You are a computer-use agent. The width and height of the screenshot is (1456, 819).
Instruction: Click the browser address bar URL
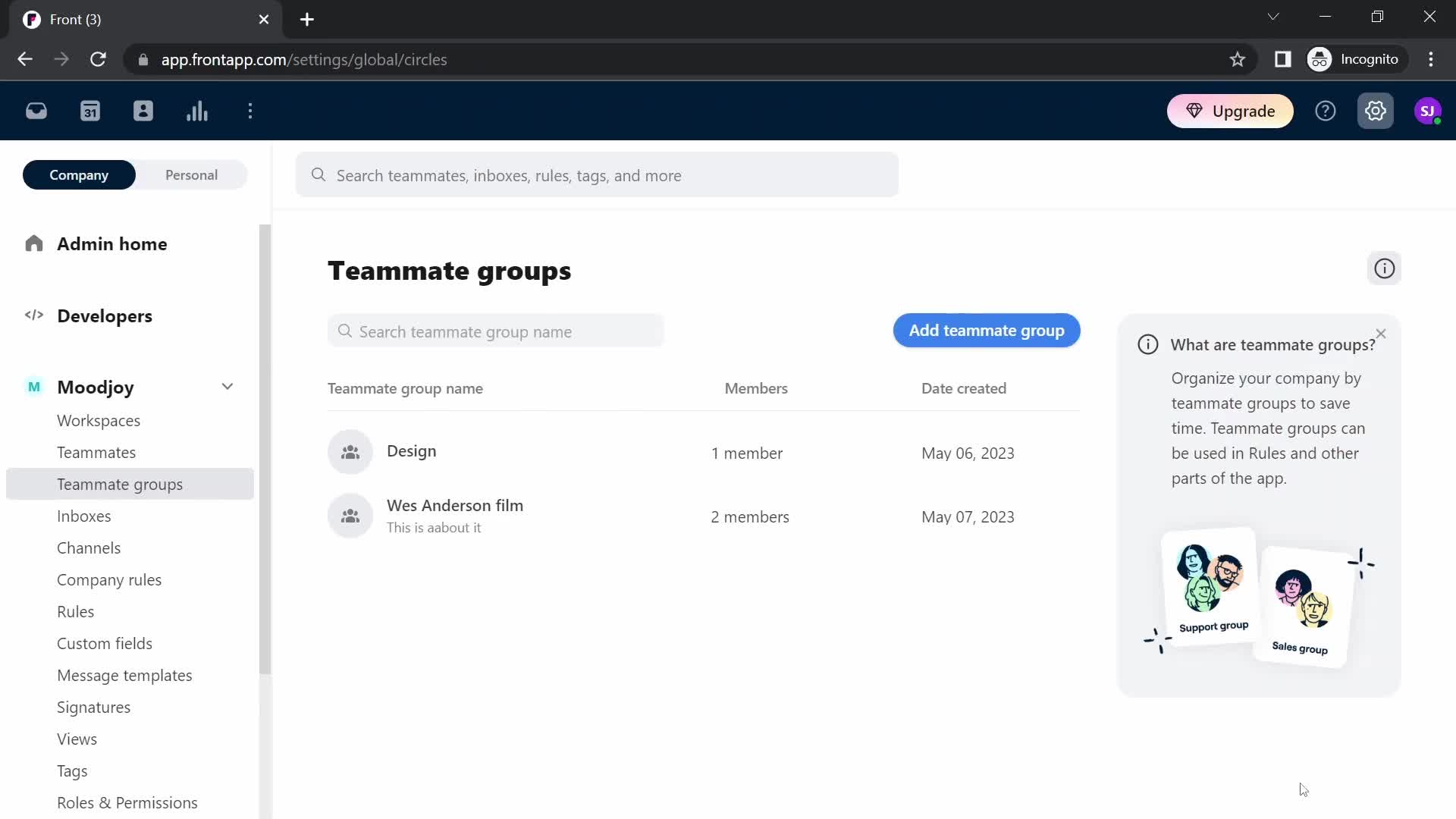304,59
